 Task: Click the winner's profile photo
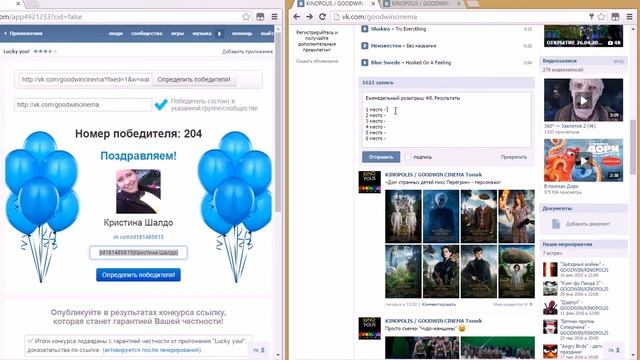click(x=138, y=191)
